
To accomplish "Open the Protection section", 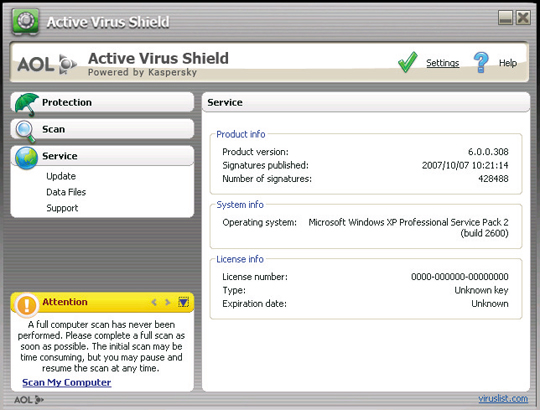I will (102, 102).
